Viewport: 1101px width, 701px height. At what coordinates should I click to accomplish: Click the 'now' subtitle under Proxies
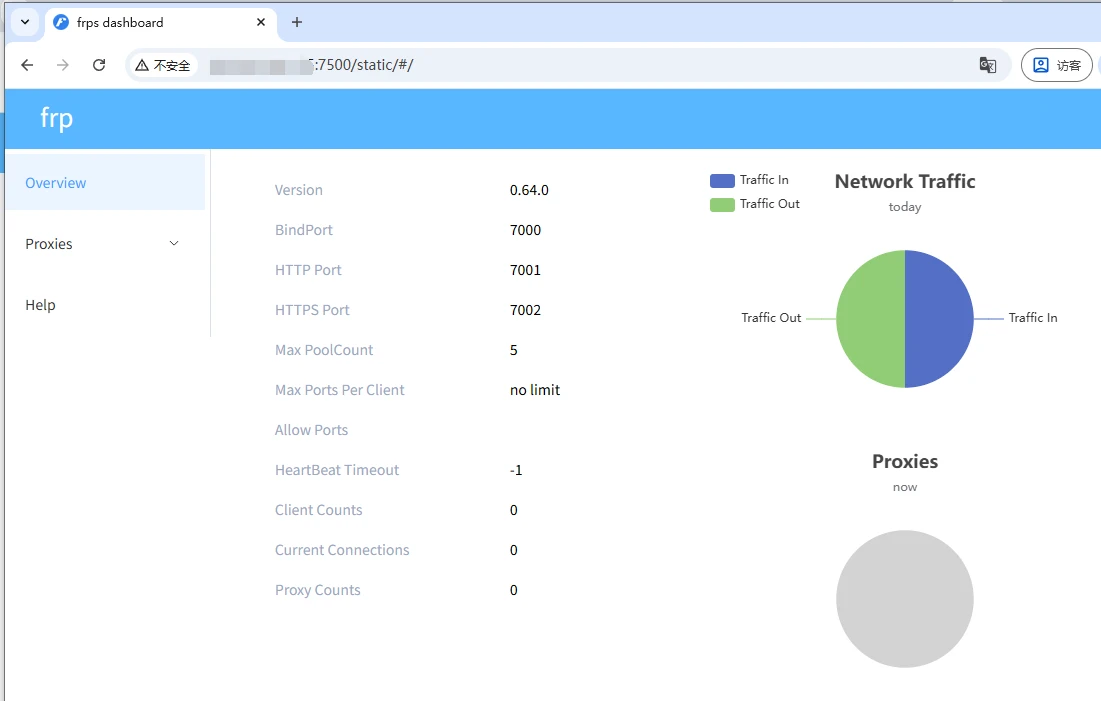pos(904,487)
